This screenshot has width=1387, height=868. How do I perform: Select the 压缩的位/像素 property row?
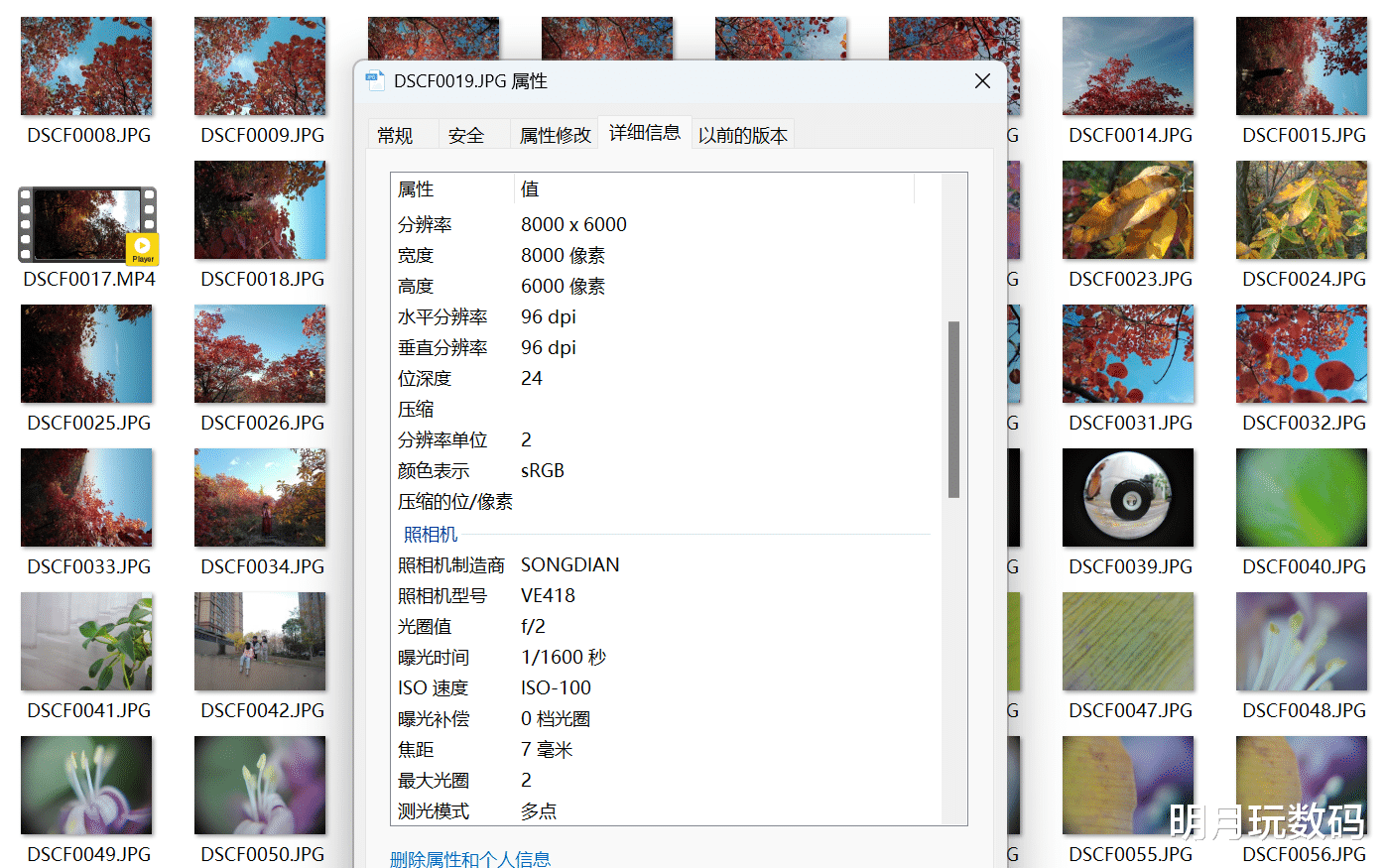666,502
